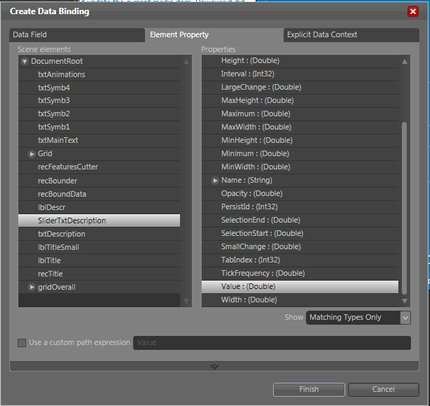Expand the gridOverall tree node

[x=32, y=287]
